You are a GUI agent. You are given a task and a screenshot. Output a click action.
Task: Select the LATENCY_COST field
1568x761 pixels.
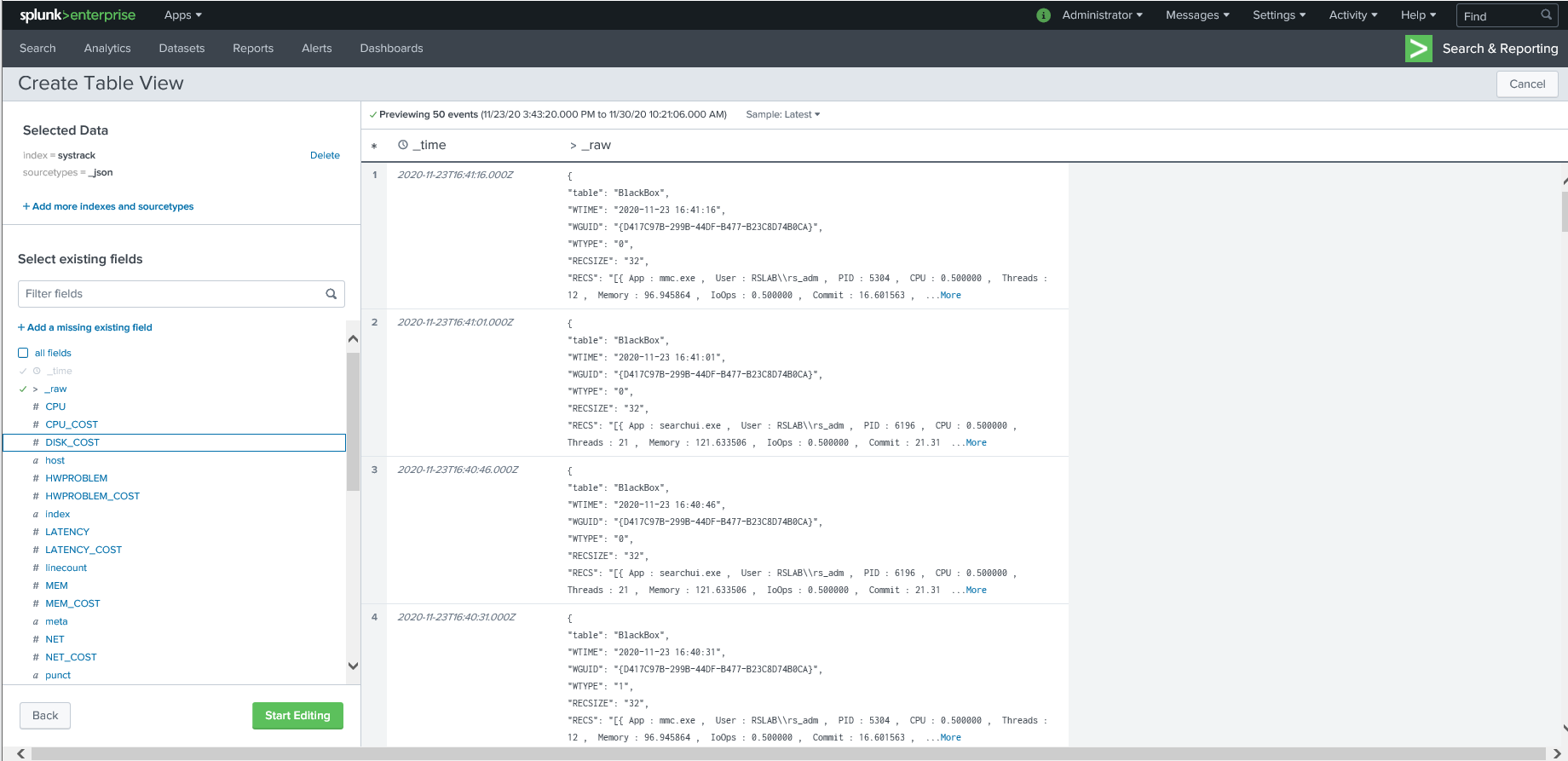[84, 550]
